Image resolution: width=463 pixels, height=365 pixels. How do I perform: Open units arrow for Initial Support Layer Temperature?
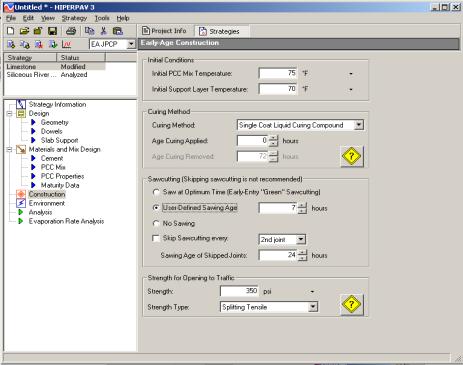click(351, 89)
